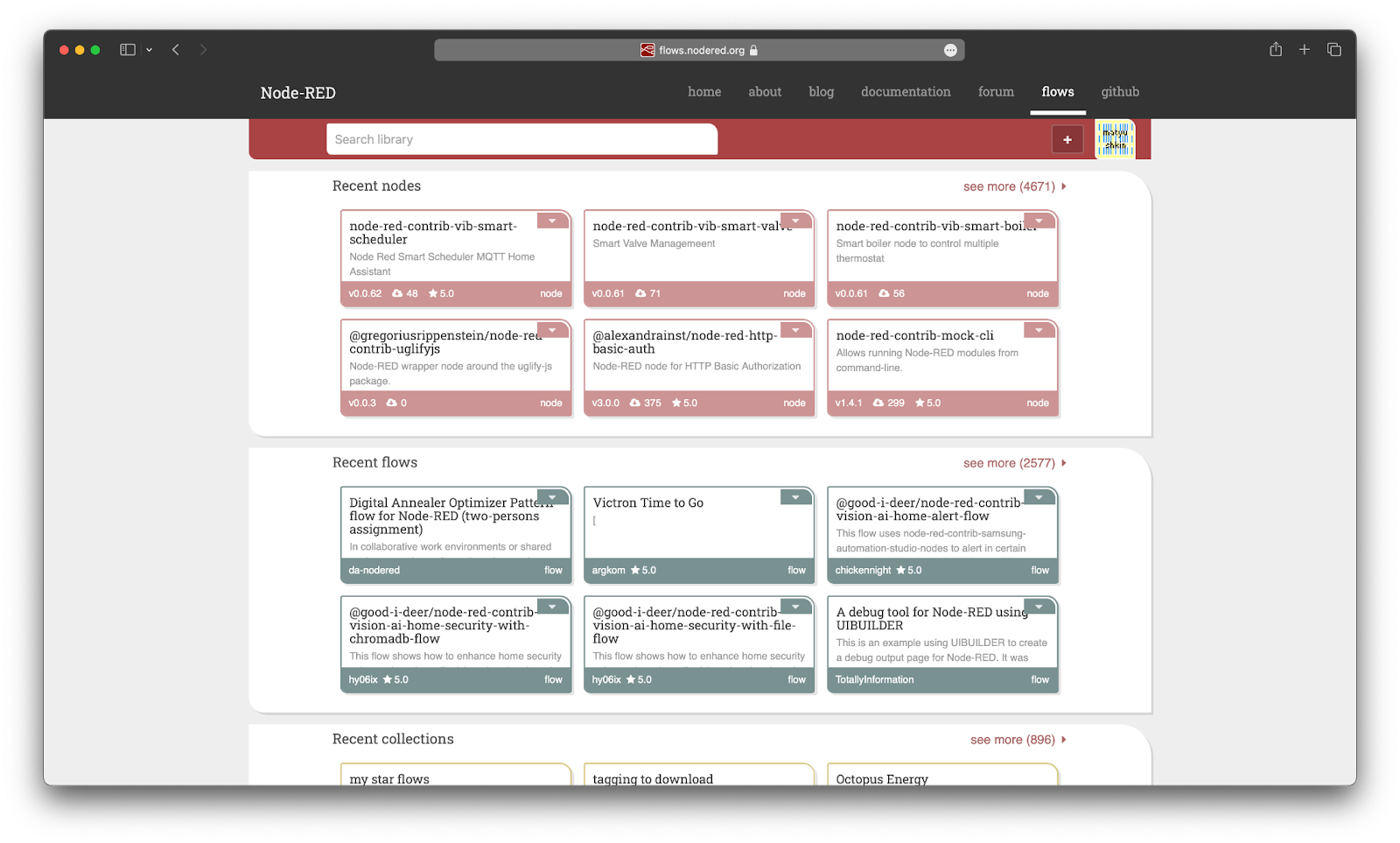Screen dimensions: 1400x843
Task: Click the plus add button beside search
Action: tap(1067, 139)
